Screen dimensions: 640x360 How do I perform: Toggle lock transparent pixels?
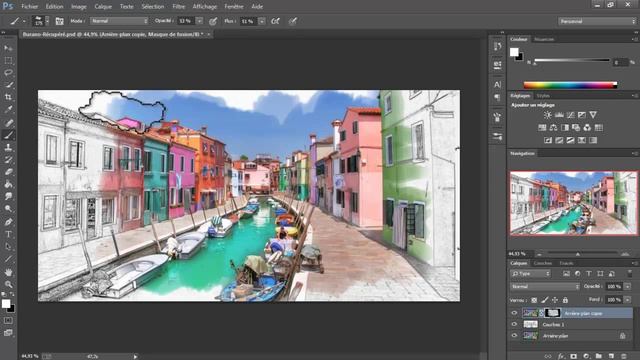click(534, 300)
